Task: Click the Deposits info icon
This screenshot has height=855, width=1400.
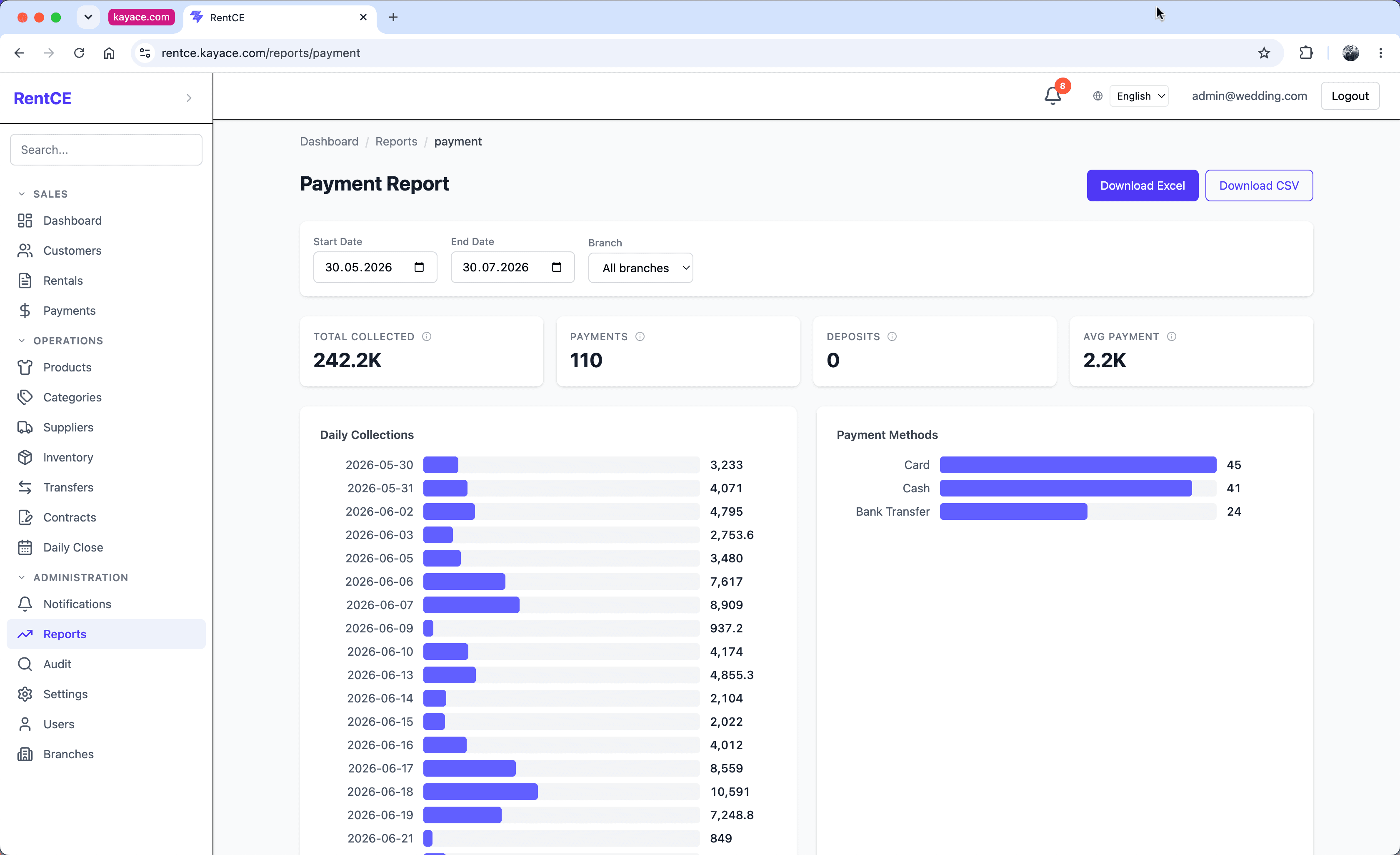Action: [x=892, y=336]
